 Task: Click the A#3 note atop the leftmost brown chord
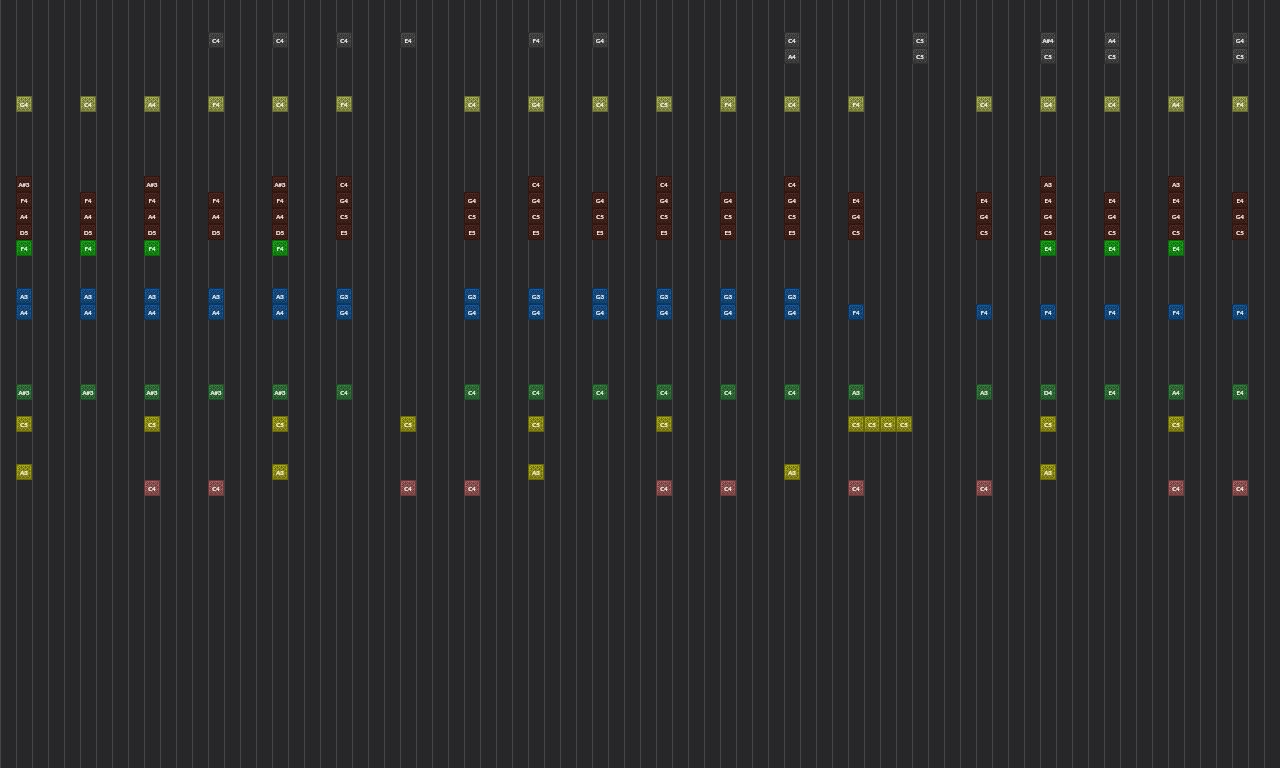click(23, 184)
